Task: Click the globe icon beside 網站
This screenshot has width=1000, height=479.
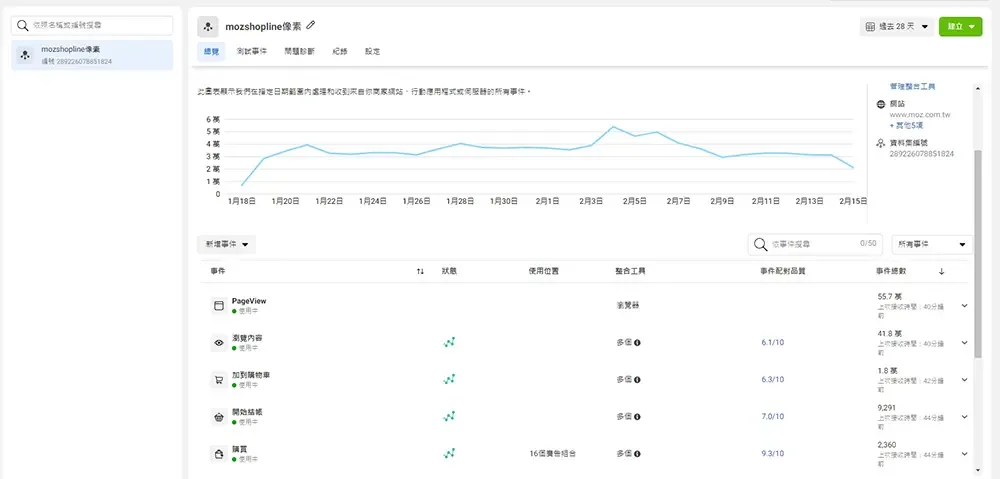Action: coord(881,103)
